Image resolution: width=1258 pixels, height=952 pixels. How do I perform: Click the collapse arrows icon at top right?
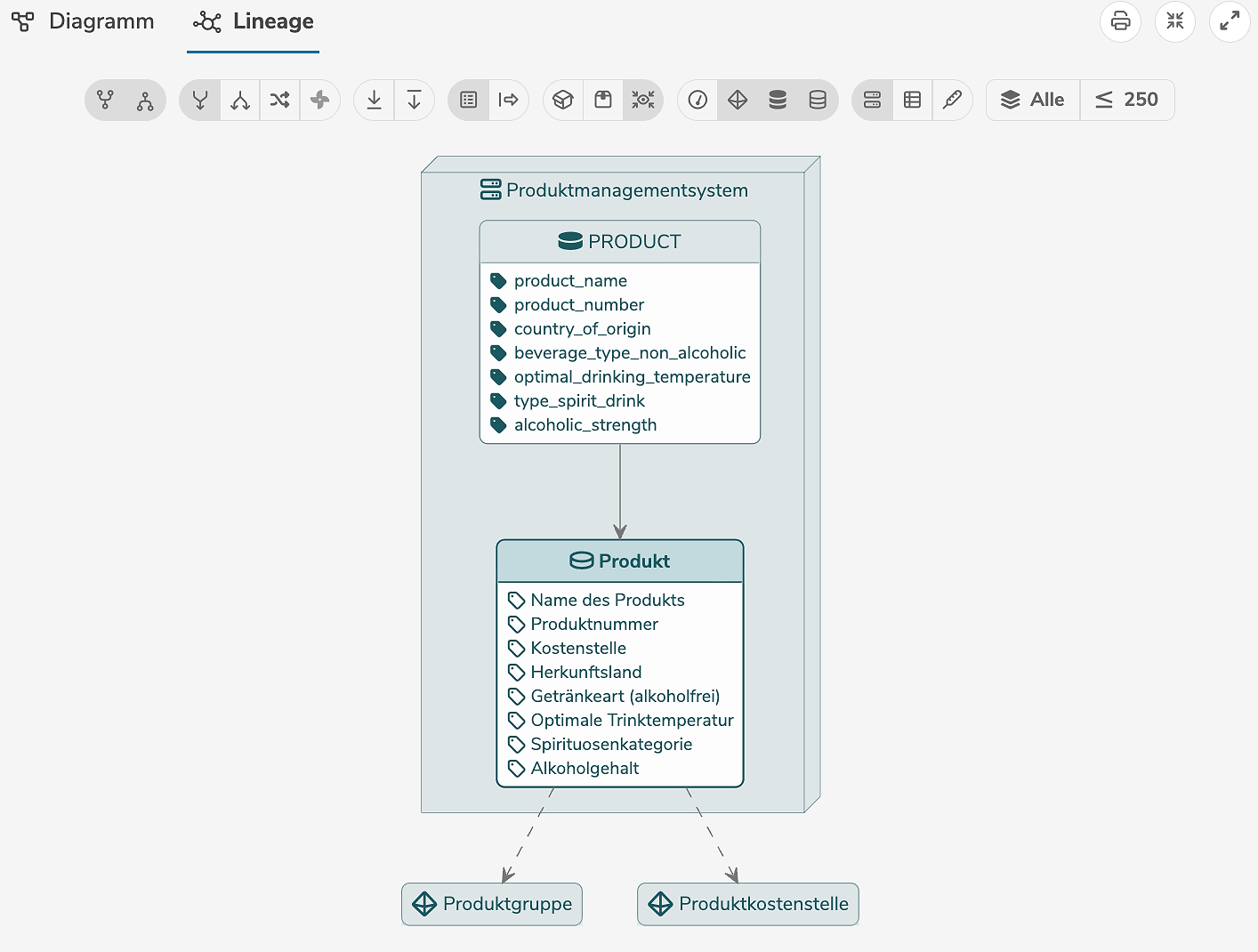point(1174,21)
